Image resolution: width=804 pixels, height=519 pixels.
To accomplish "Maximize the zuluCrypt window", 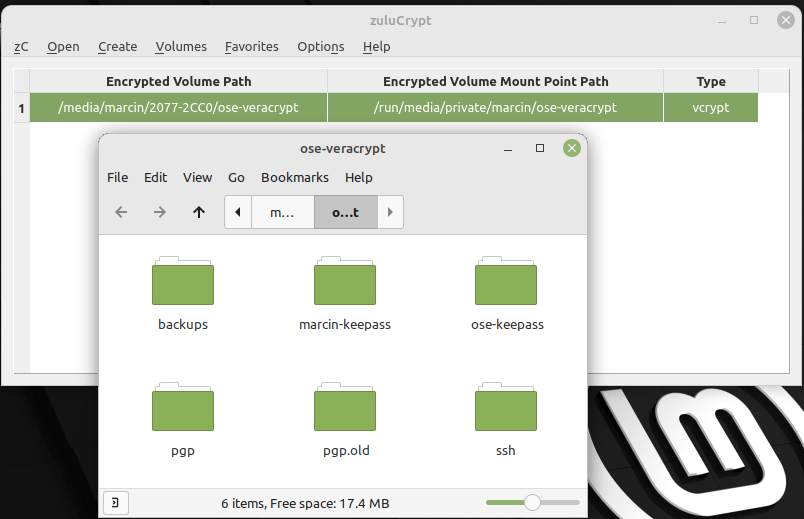I will tap(754, 20).
